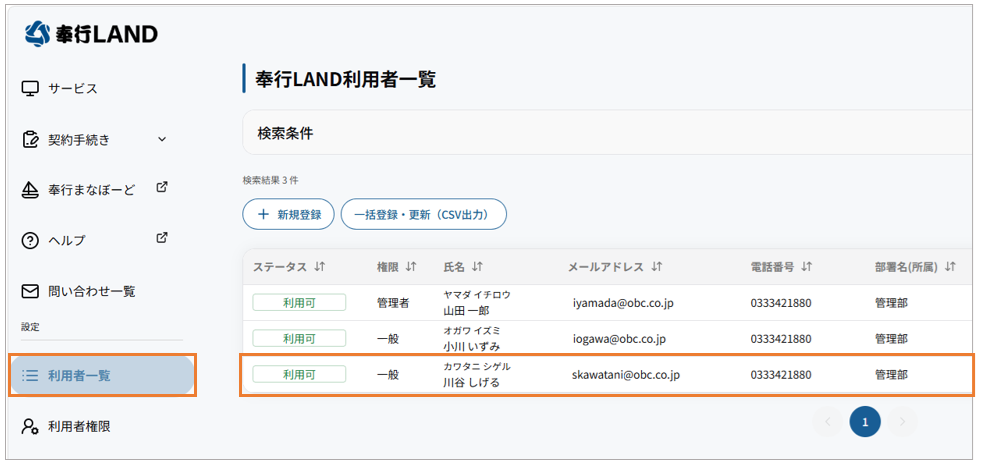Go to next page arrow
The height and width of the screenshot is (464, 981).
(902, 422)
